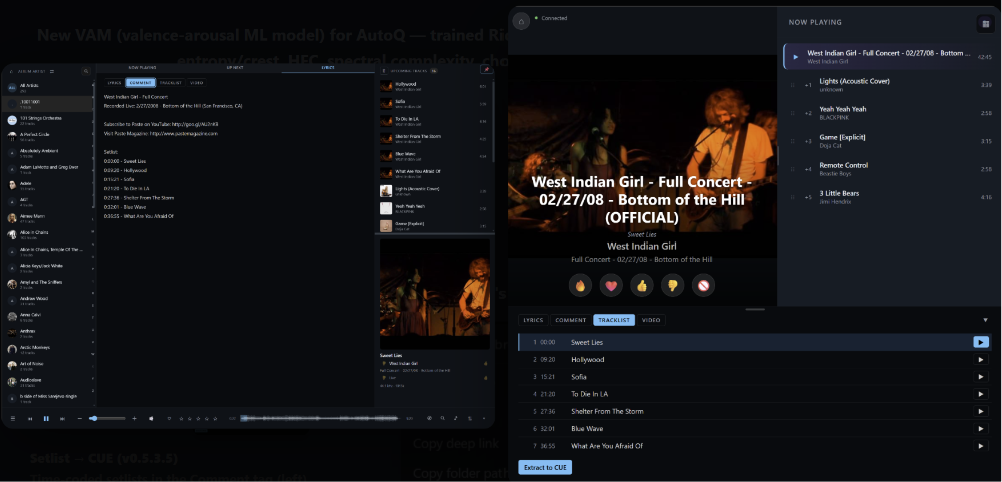Image resolution: width=1002 pixels, height=482 pixels.
Task: Open the Lyrics tab in right window
Action: (x=534, y=320)
